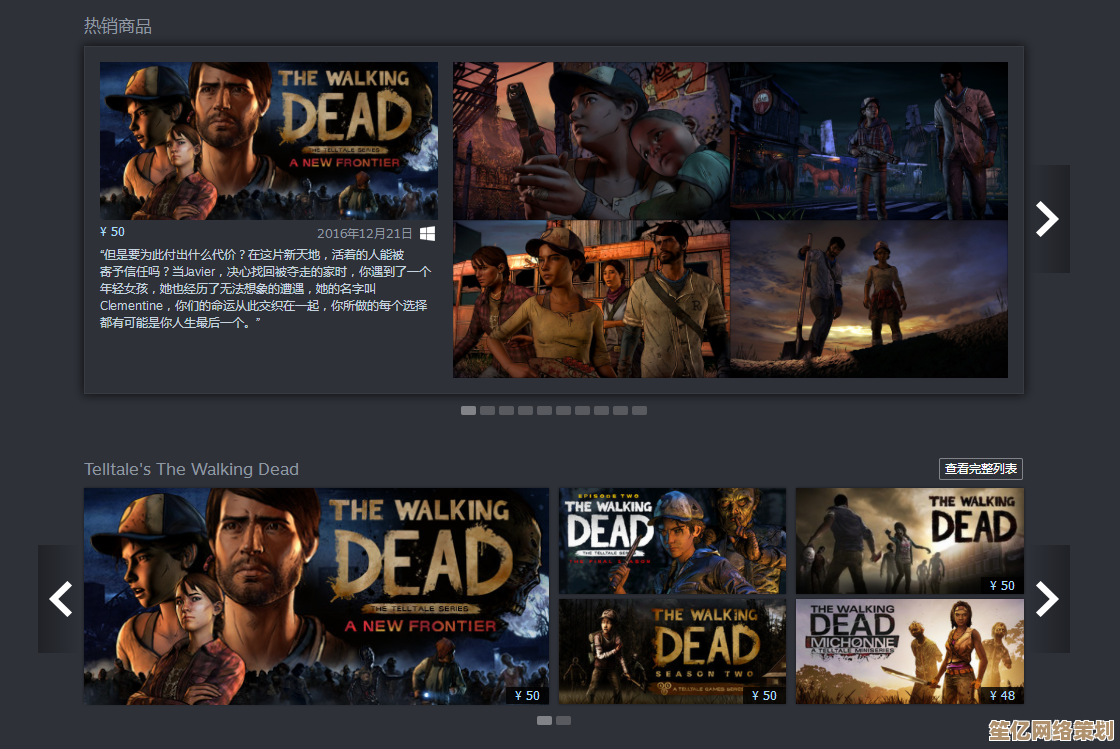Screen dimensions: 1120x749
Task: Select the eighth pagination dot under 热销商品
Action: (601, 411)
